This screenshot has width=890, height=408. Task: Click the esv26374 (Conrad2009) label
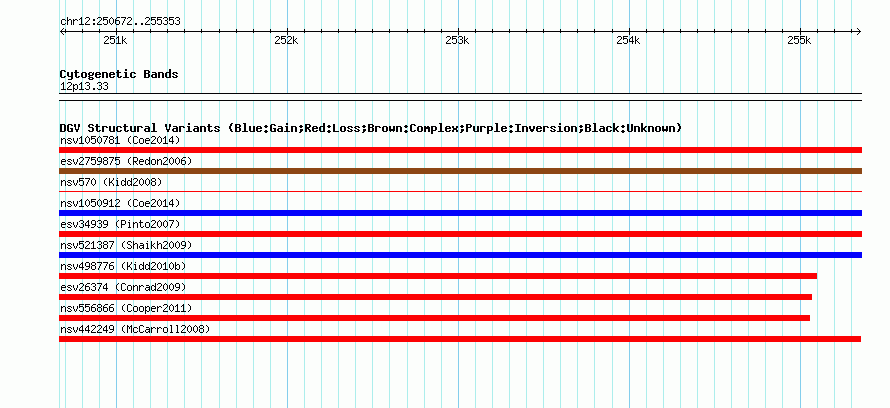(x=123, y=287)
